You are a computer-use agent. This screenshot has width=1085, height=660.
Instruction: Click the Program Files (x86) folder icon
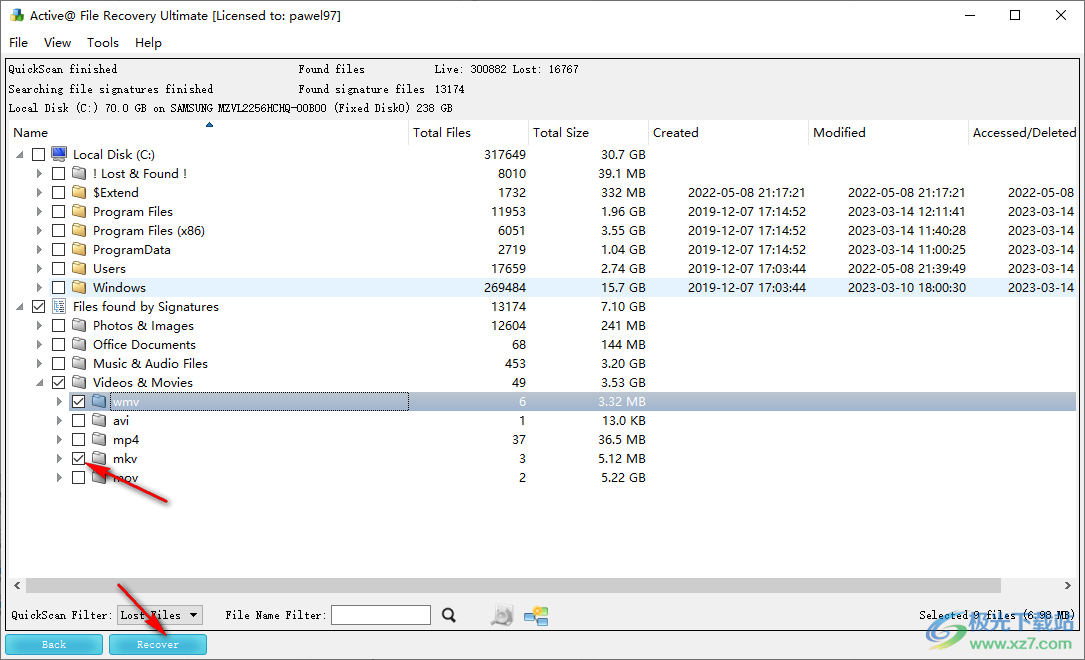(x=80, y=230)
